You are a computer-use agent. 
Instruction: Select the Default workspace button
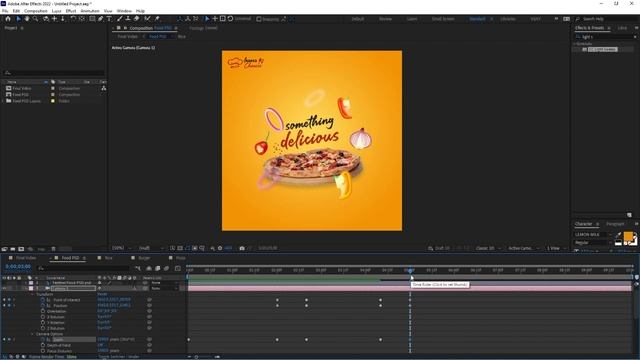point(358,19)
